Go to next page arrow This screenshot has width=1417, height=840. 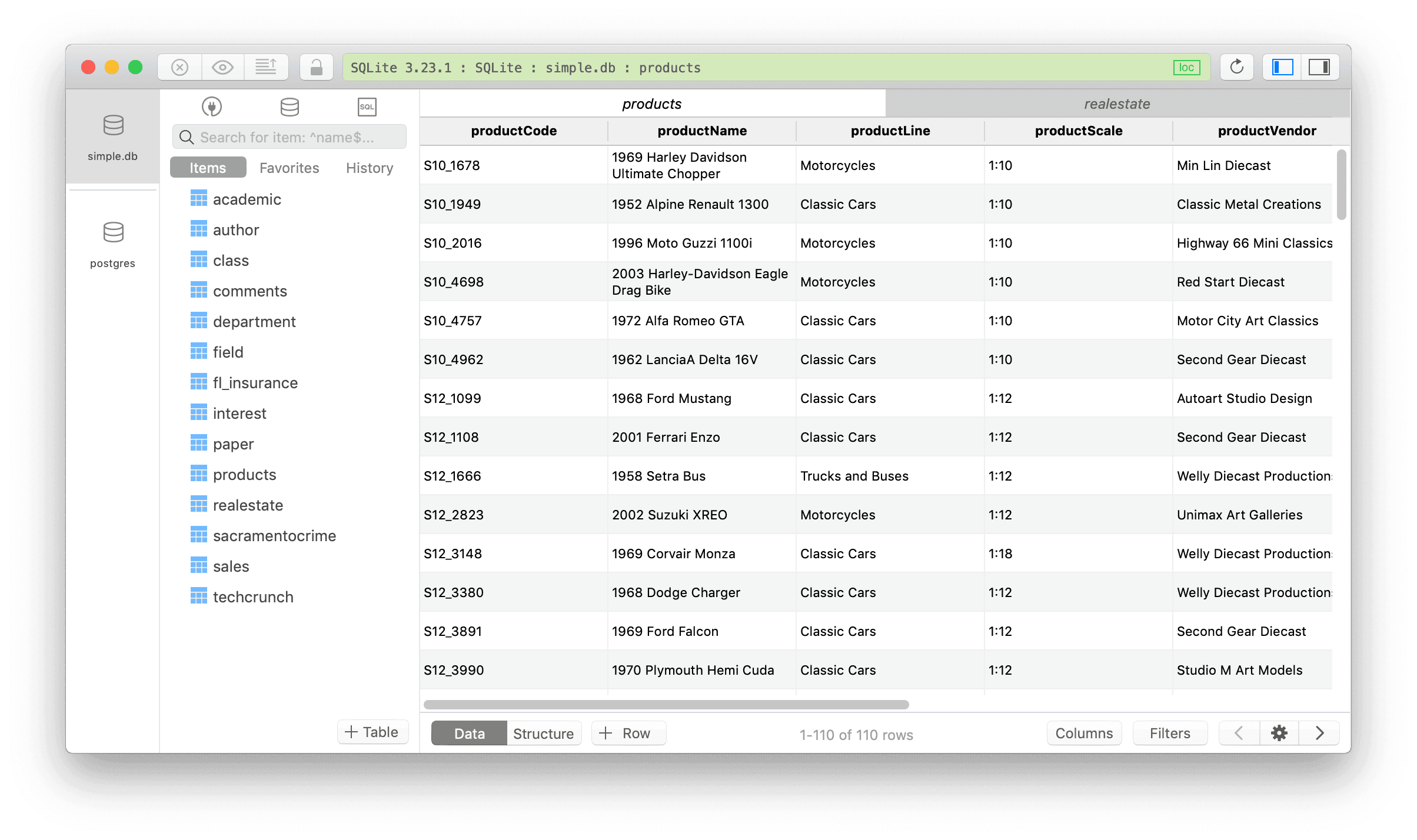[1319, 733]
